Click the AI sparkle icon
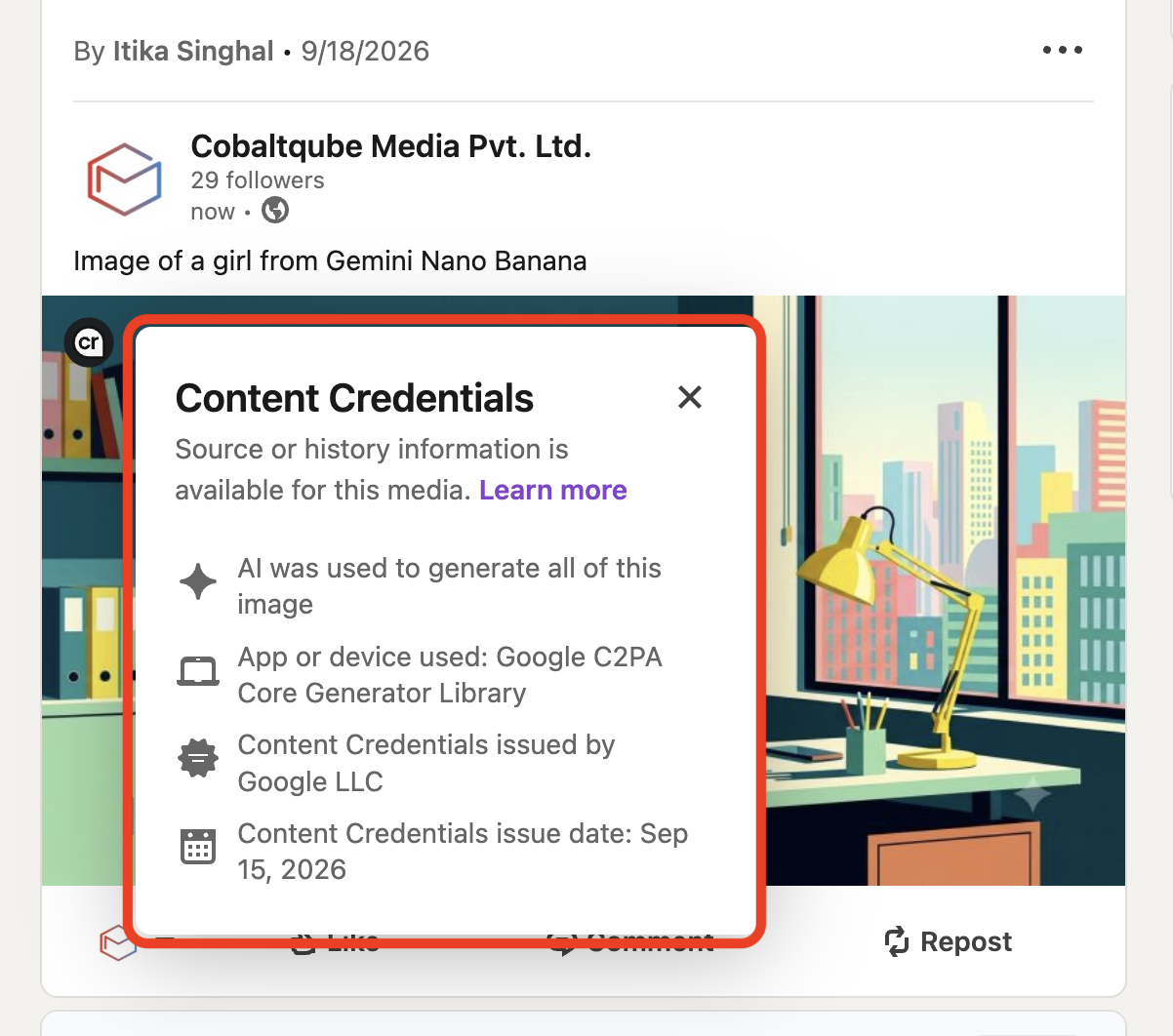The width and height of the screenshot is (1173, 1036). [198, 581]
